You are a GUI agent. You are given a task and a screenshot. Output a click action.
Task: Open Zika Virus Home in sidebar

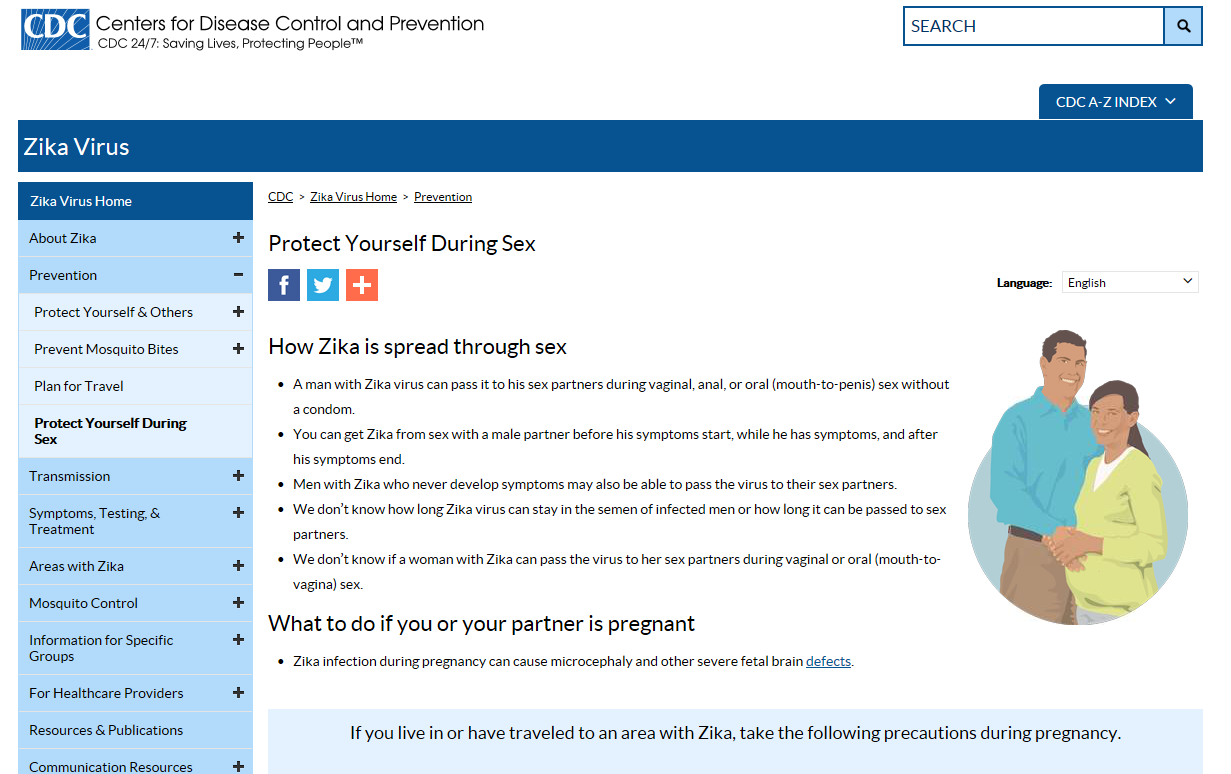[81, 201]
